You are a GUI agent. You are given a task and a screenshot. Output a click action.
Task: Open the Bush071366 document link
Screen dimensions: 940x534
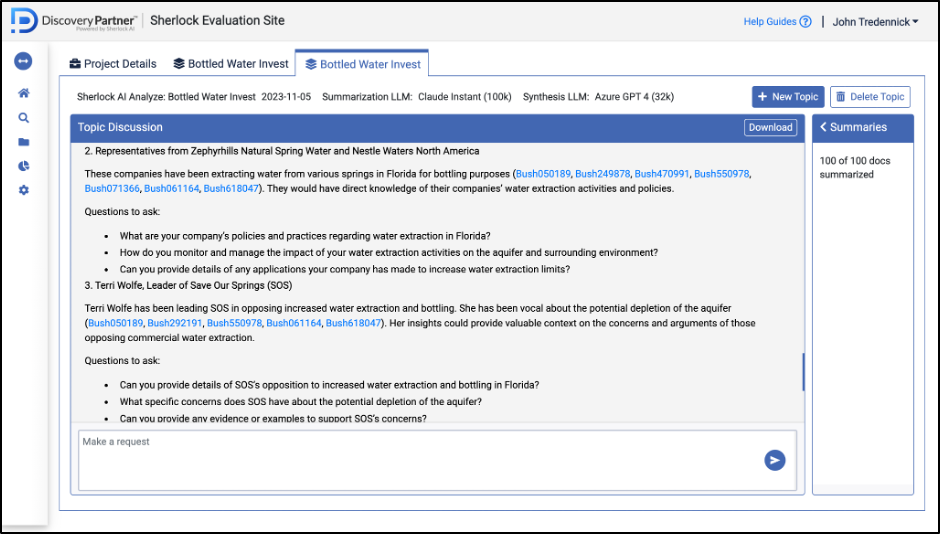pos(112,188)
